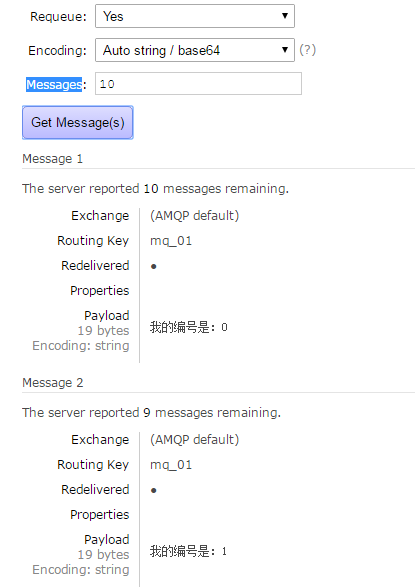Click the Encoding dropdown arrow

(x=285, y=50)
